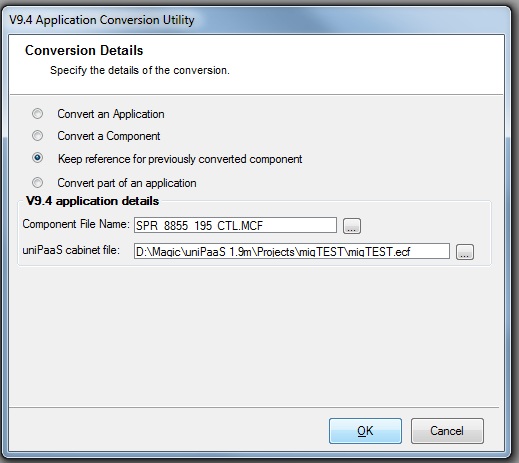Click the V9.4 Application Conversion Utility title bar
The image size is (519, 463).
[x=102, y=20]
